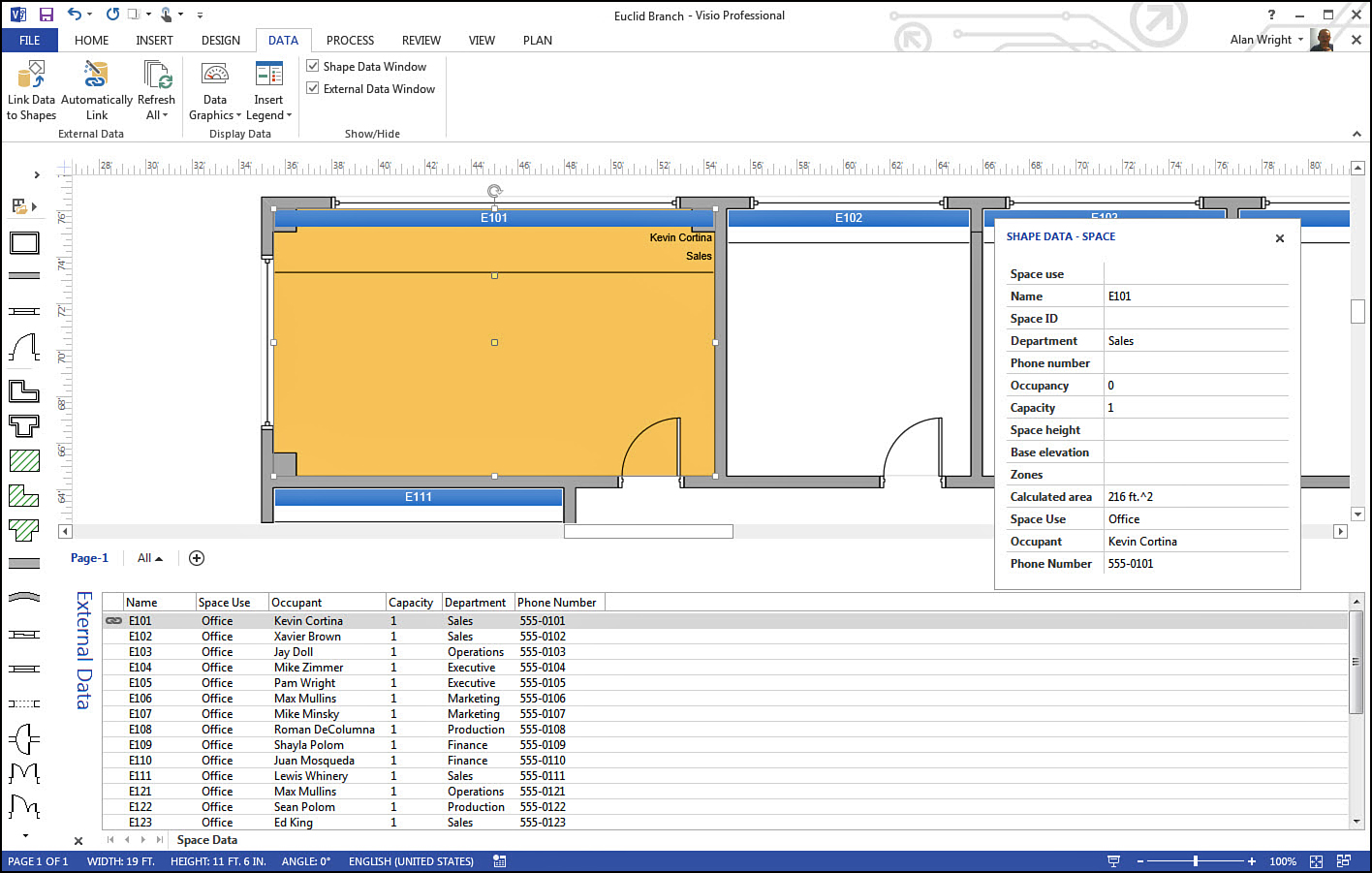Click the Refresh All icon
Image resolution: width=1372 pixels, height=873 pixels.
pyautogui.click(x=157, y=74)
